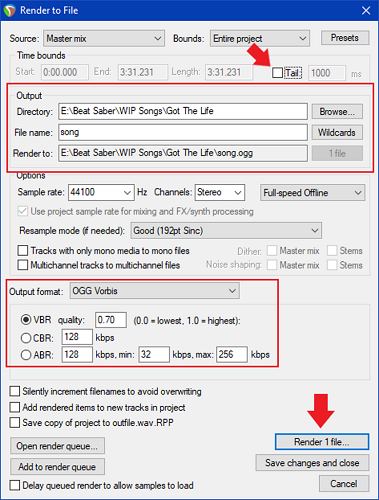Enable the Tail checkbox

(x=277, y=73)
